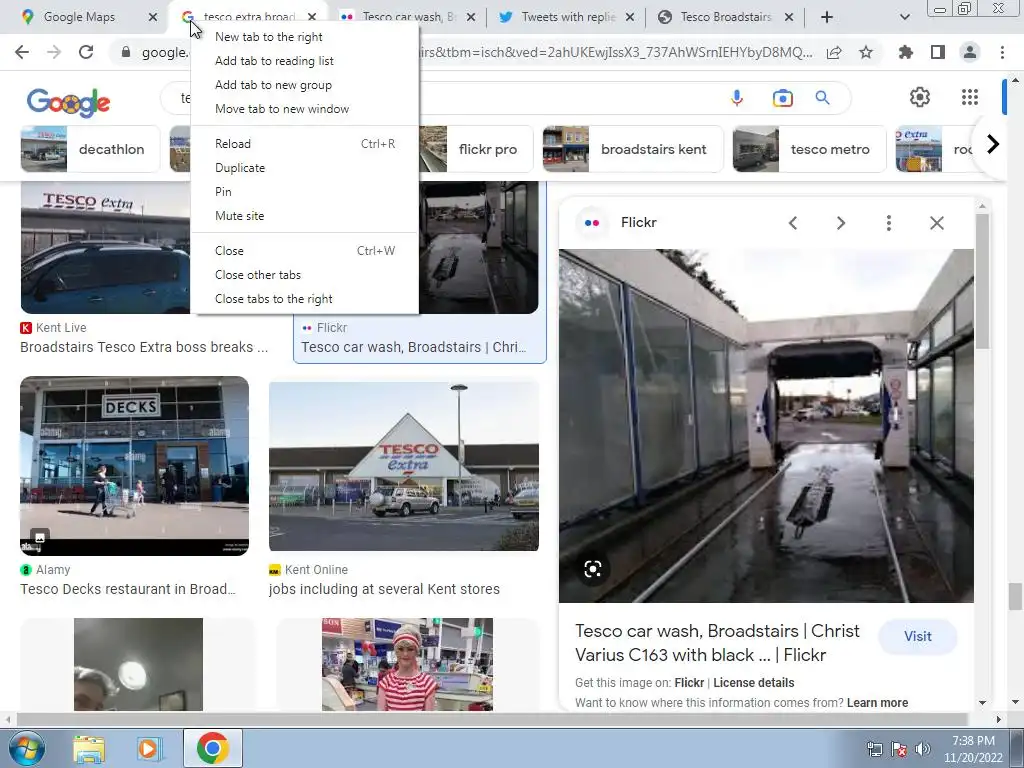Select 'Mute site' menu entry
The width and height of the screenshot is (1024, 768).
click(x=305, y=216)
